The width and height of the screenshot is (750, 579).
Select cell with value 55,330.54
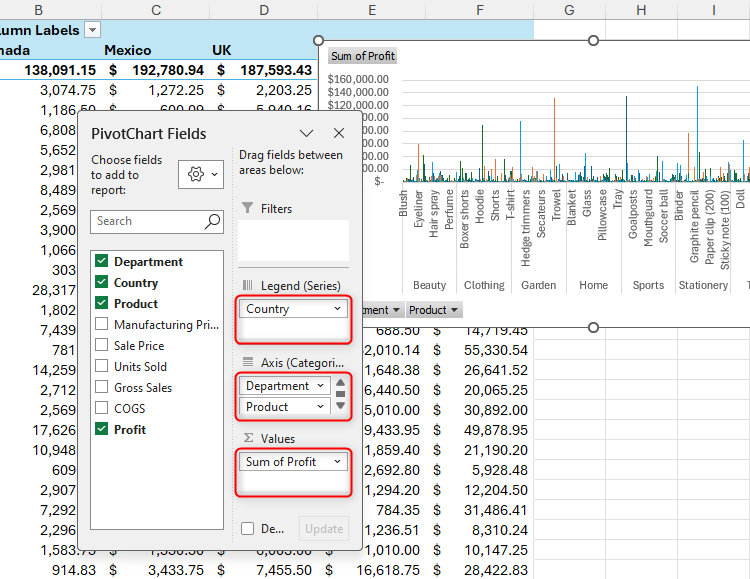[480, 350]
